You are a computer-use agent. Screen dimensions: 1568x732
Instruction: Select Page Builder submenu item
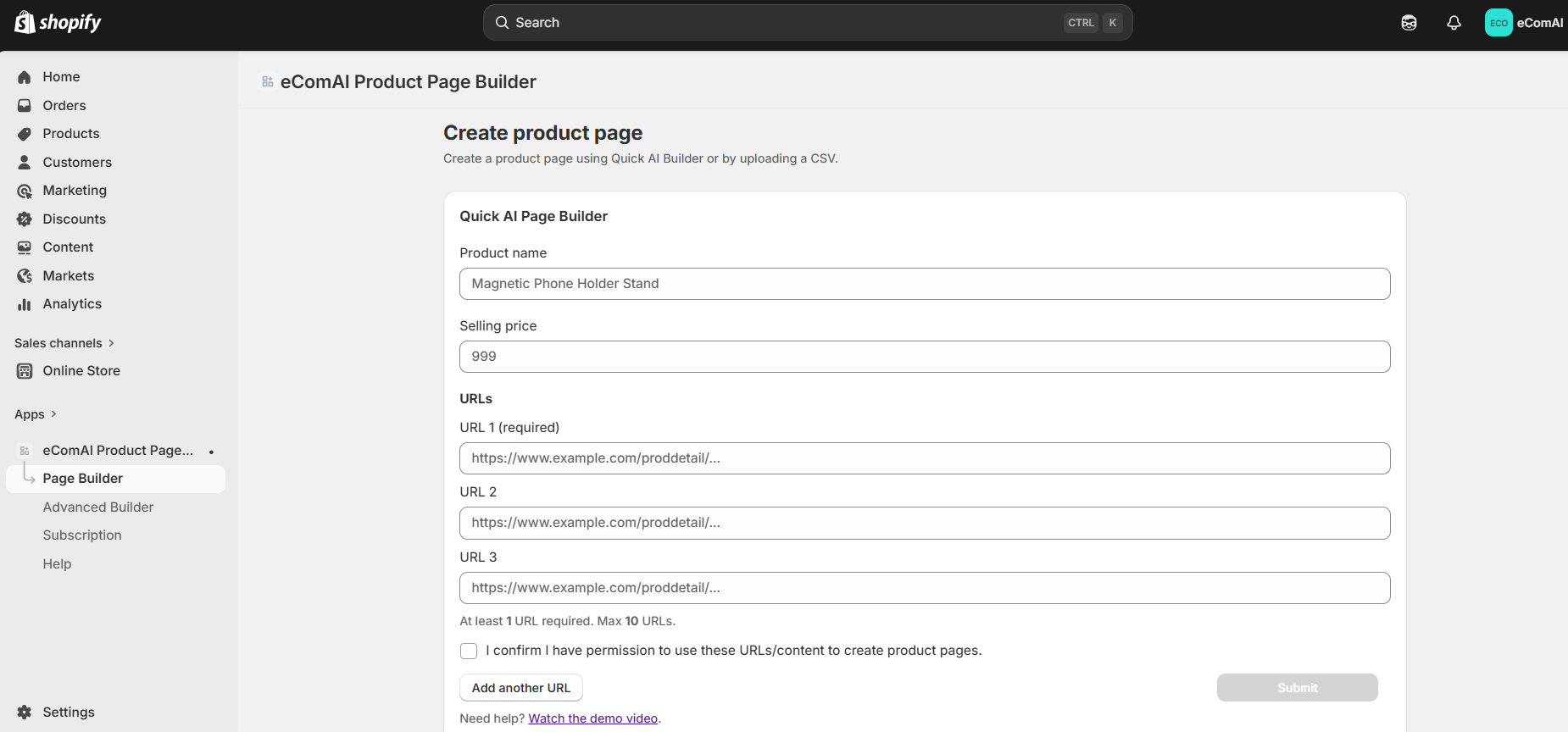pyautogui.click(x=115, y=479)
